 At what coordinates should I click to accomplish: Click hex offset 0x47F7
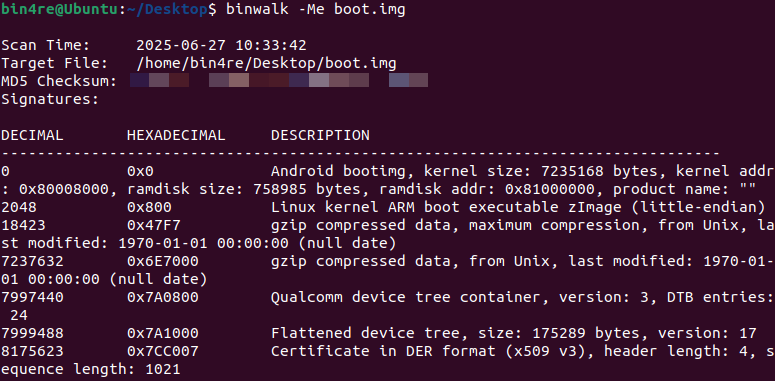[154, 225]
